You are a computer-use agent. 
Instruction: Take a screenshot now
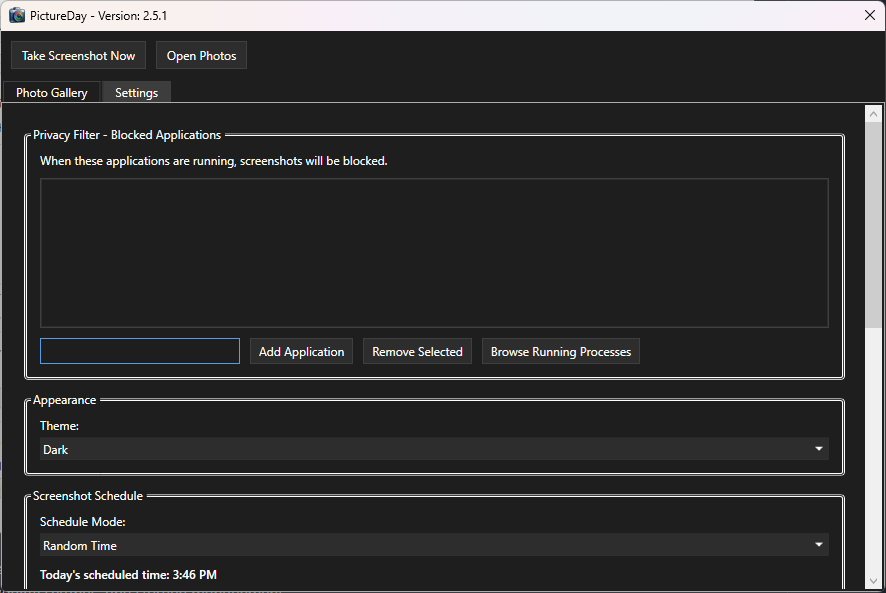pos(79,55)
